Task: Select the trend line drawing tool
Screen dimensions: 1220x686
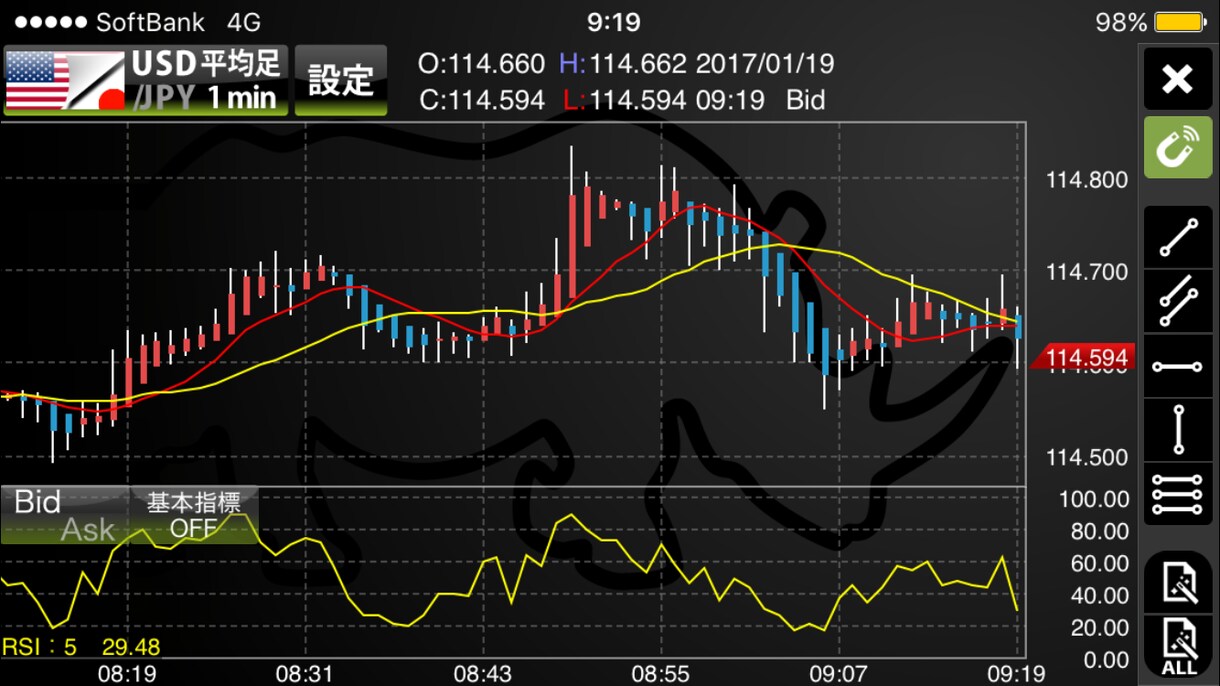Action: tap(1178, 238)
